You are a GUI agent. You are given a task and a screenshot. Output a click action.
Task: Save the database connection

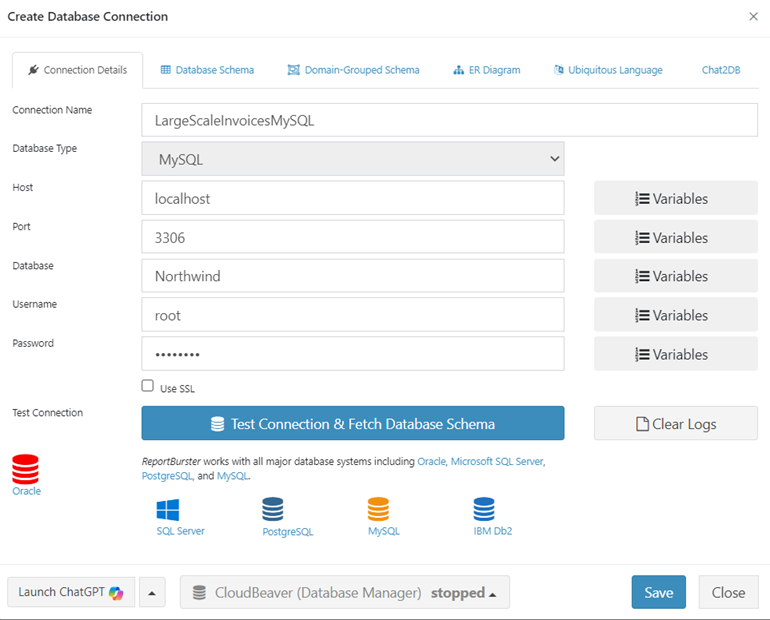(658, 592)
